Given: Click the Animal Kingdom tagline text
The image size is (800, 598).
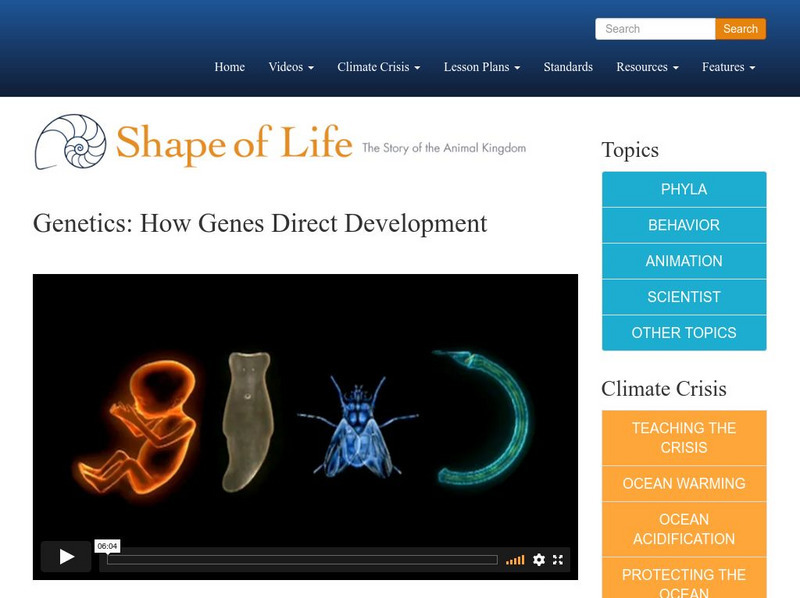Looking at the screenshot, I should 444,148.
